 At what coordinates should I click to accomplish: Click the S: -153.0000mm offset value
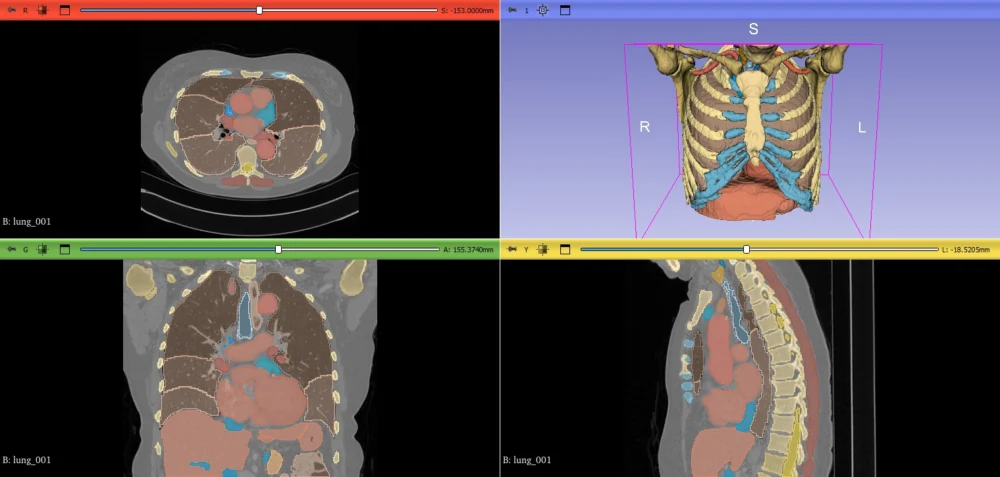[467, 10]
